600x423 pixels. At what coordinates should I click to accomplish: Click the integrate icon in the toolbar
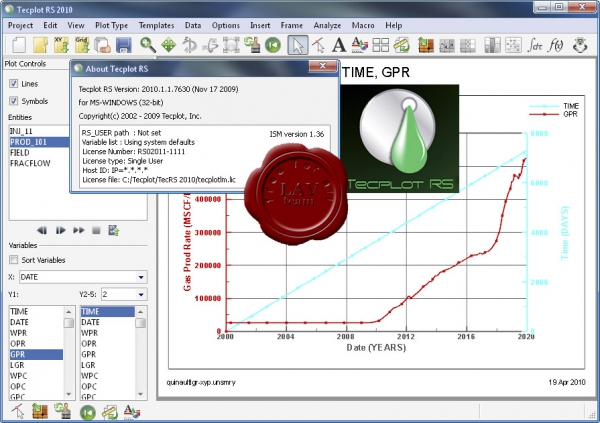(535, 45)
